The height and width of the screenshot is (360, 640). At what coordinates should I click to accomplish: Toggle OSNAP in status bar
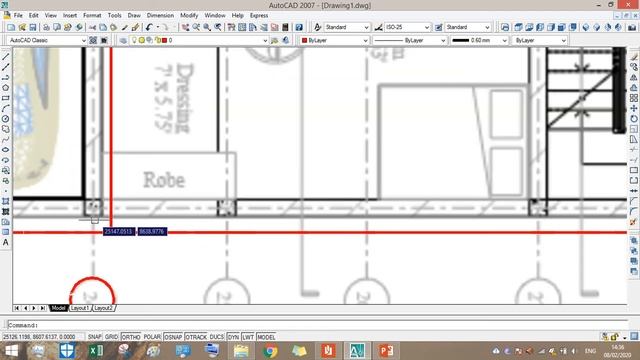[173, 337]
